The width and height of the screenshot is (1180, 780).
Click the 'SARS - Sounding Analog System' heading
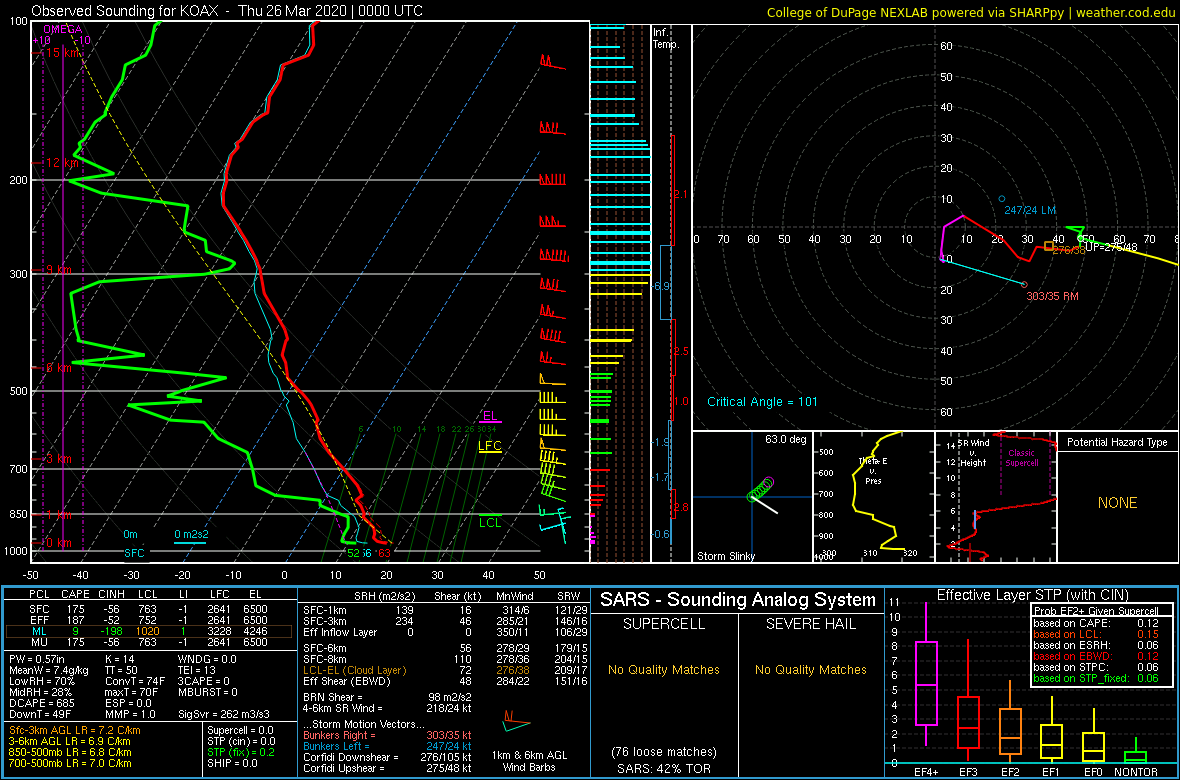(x=738, y=601)
